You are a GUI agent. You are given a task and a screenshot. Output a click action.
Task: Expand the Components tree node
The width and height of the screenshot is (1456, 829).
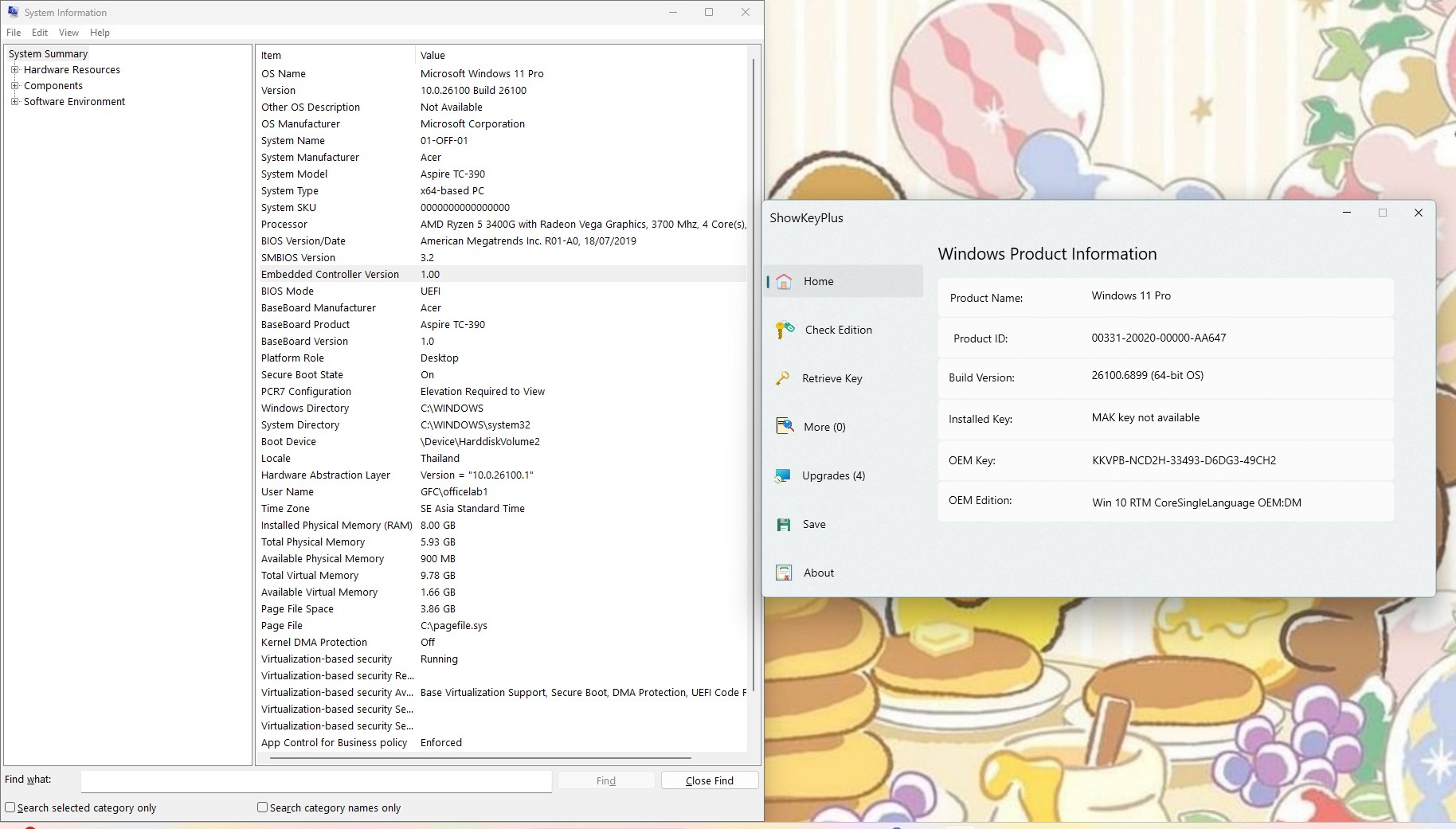tap(14, 86)
